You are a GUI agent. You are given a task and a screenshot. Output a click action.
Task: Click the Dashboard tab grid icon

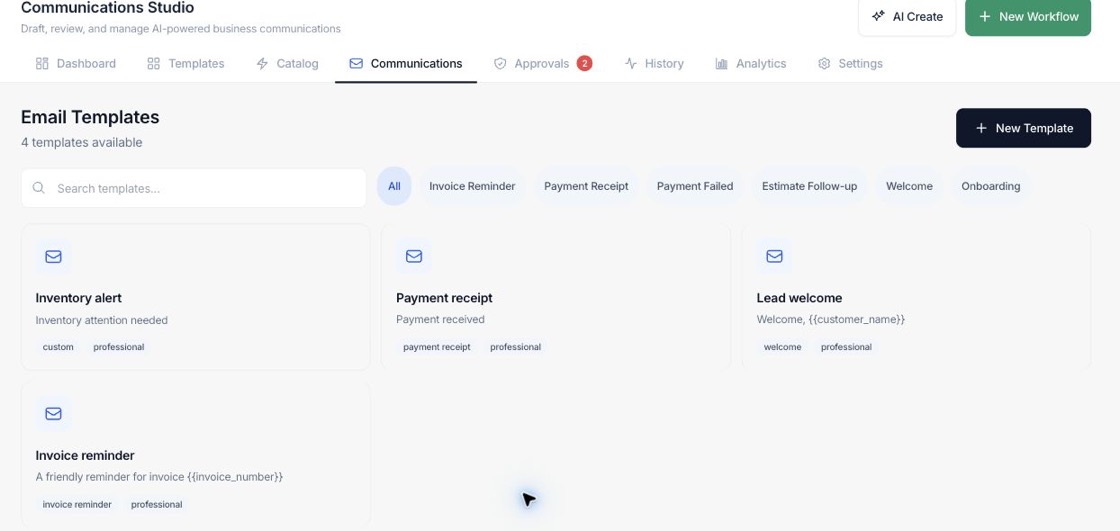point(42,64)
